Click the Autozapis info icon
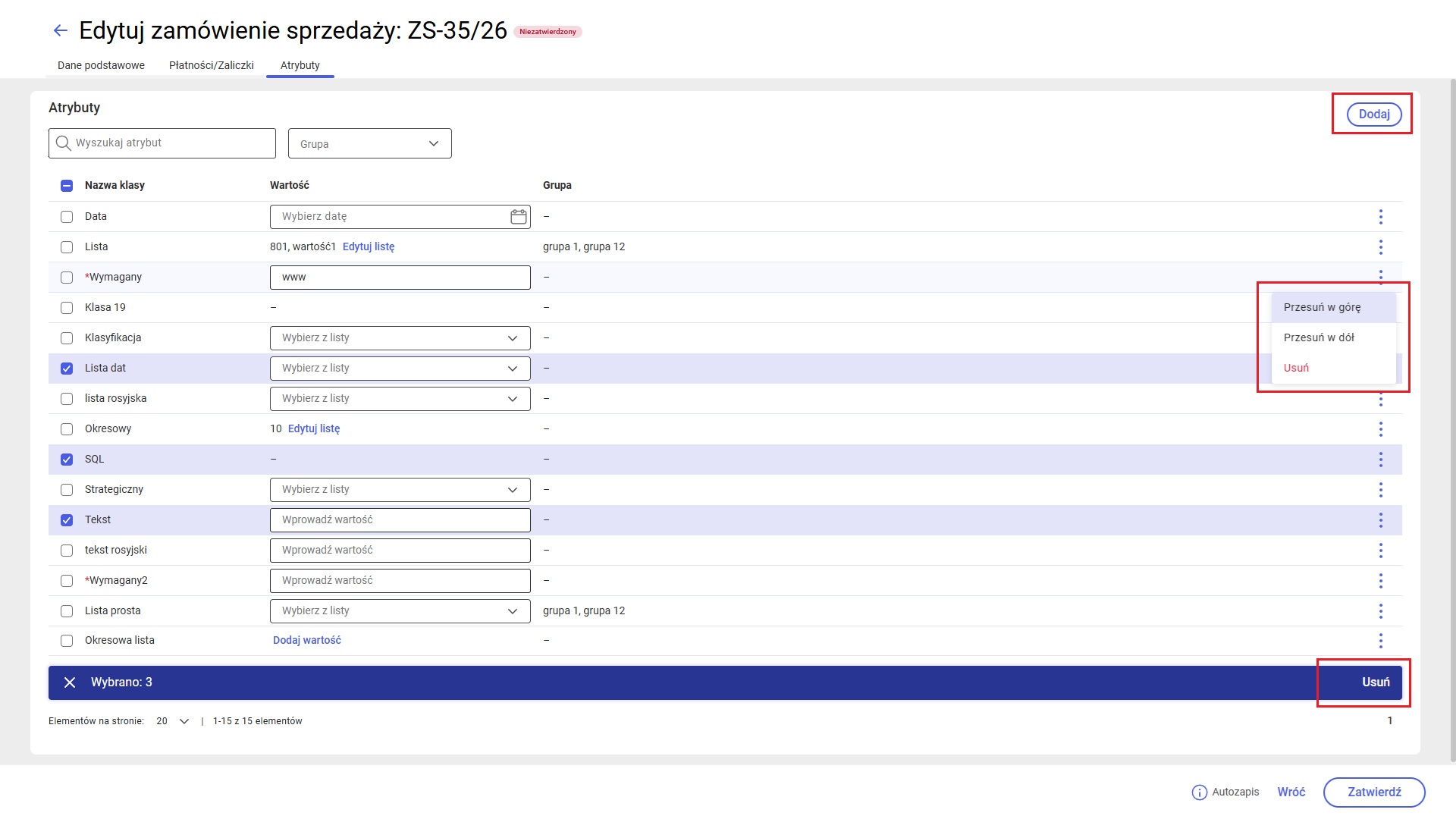 [1199, 792]
